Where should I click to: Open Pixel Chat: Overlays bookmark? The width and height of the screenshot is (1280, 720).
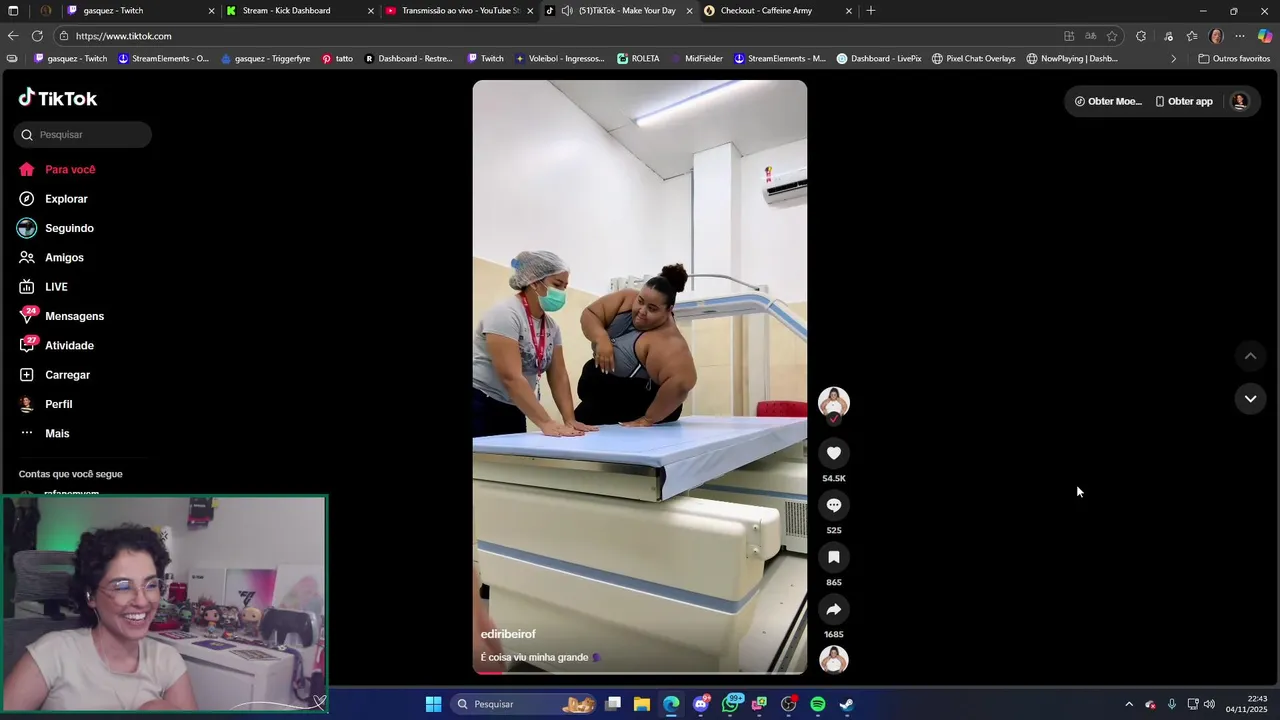(x=974, y=59)
